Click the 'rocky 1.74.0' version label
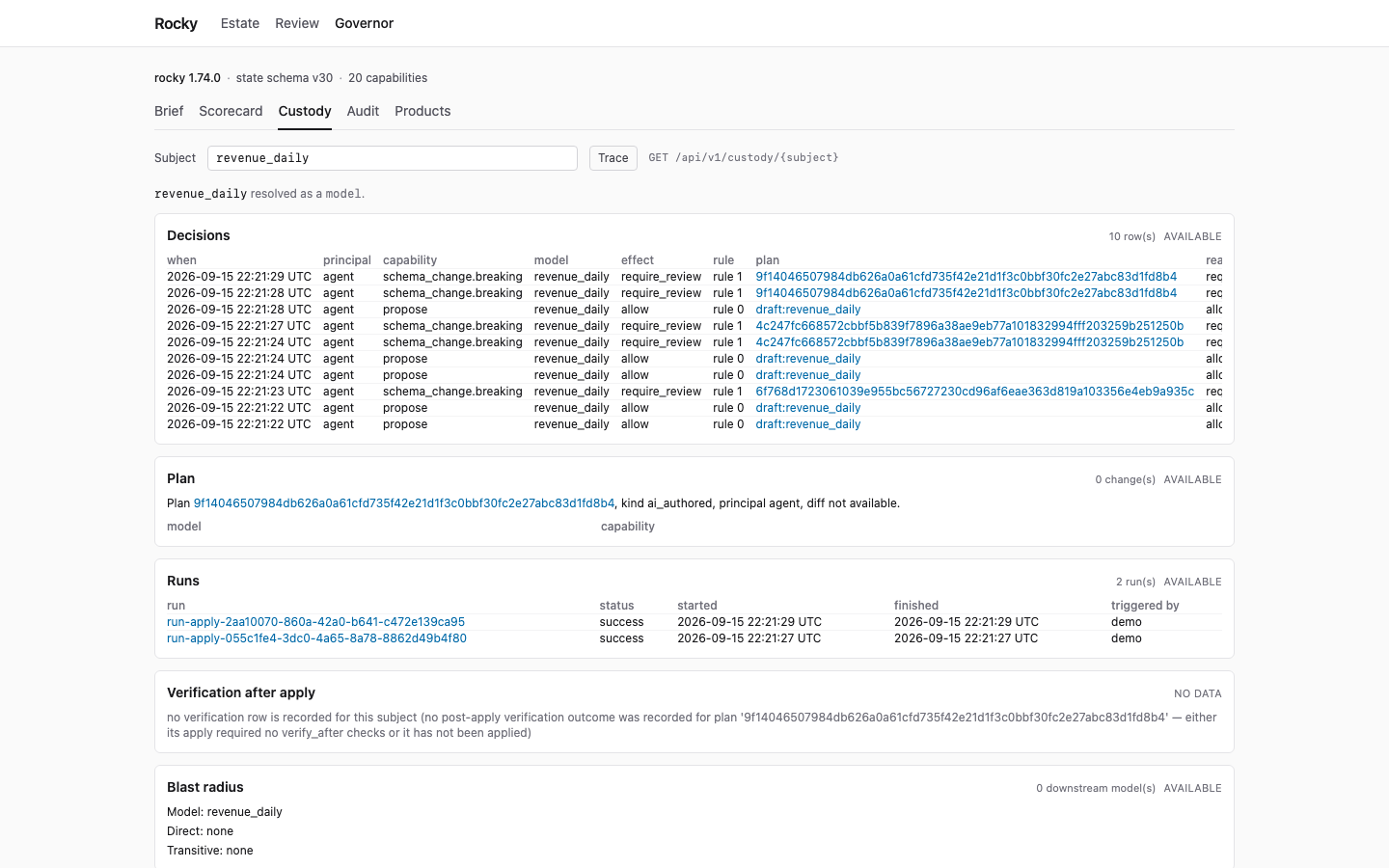The width and height of the screenshot is (1389, 868). tap(187, 78)
